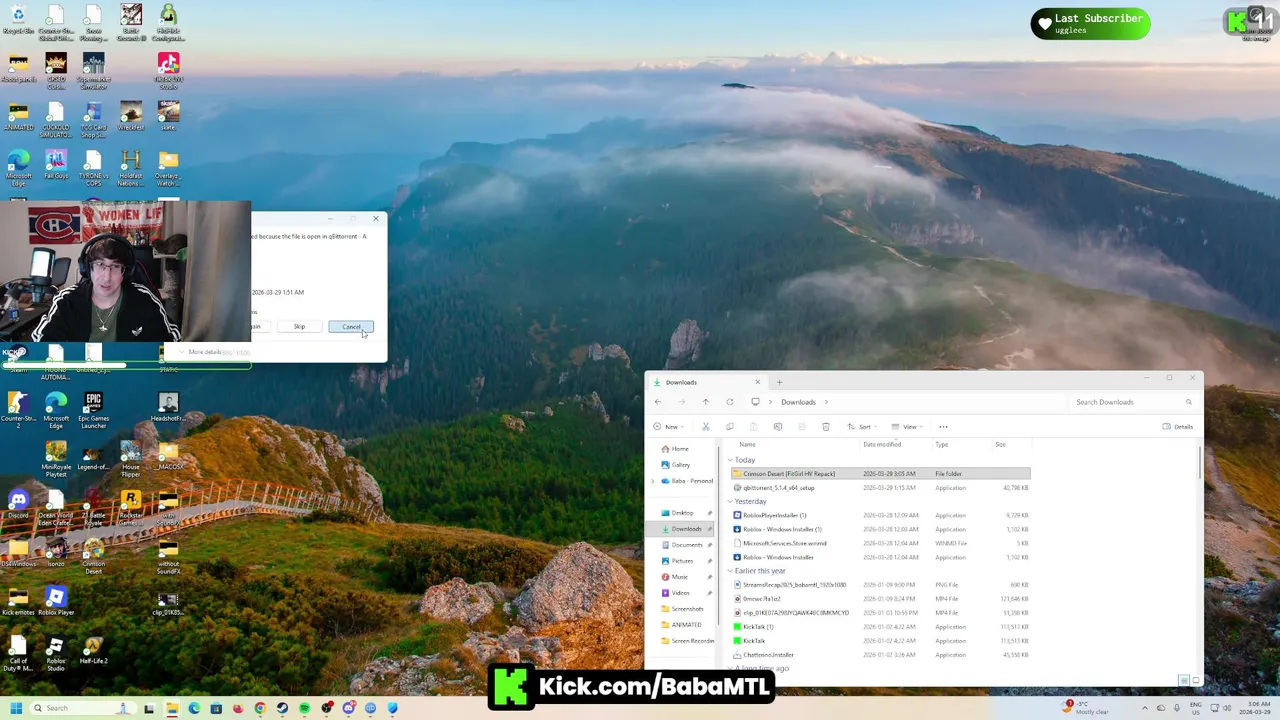Open the TikTok LIVE Studio desktop icon
1280x720 pixels.
(168, 68)
